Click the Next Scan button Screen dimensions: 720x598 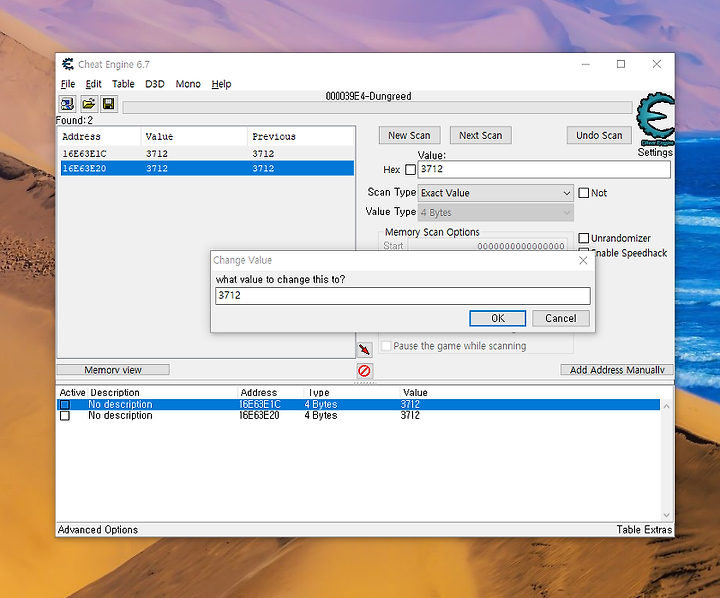tap(481, 135)
